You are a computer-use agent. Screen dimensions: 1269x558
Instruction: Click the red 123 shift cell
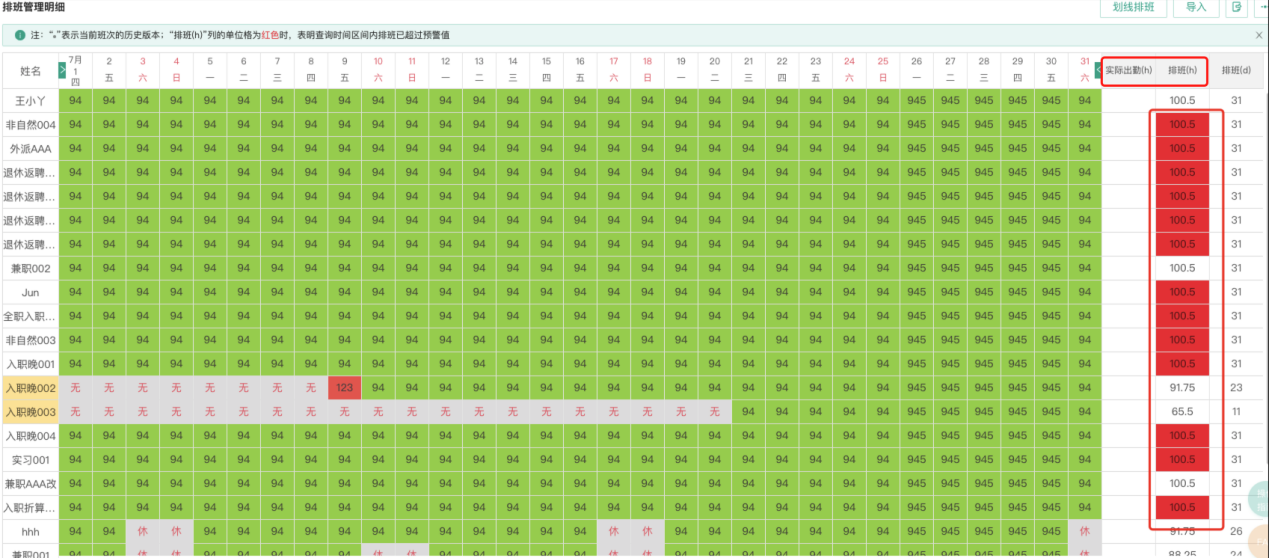(x=345, y=388)
